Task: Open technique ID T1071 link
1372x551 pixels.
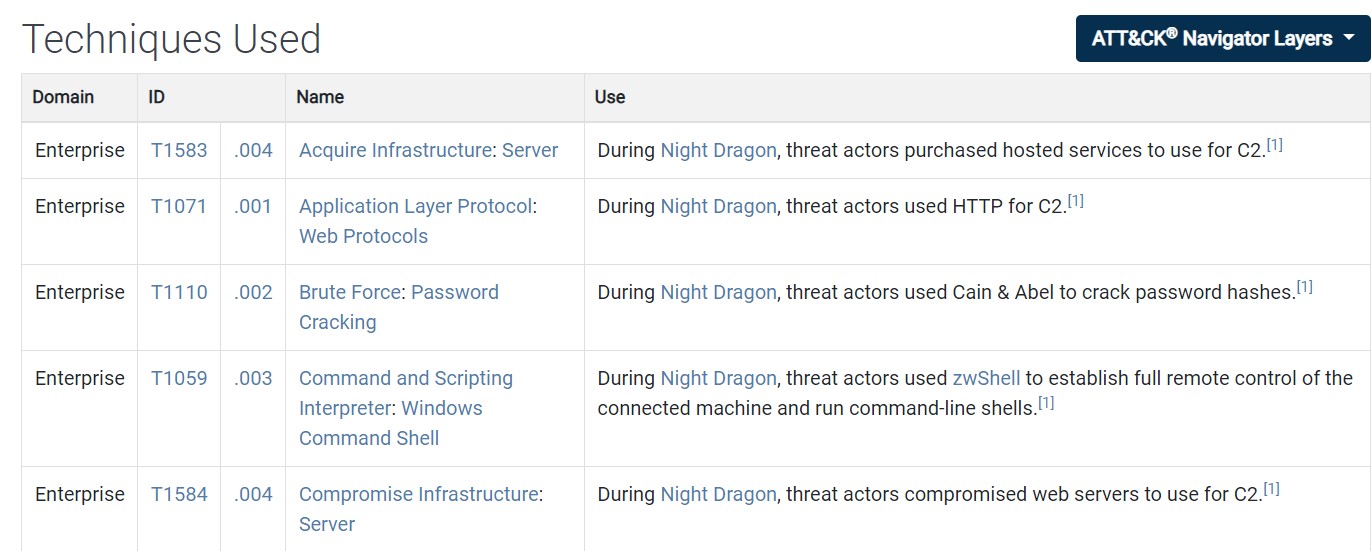Action: [x=179, y=206]
